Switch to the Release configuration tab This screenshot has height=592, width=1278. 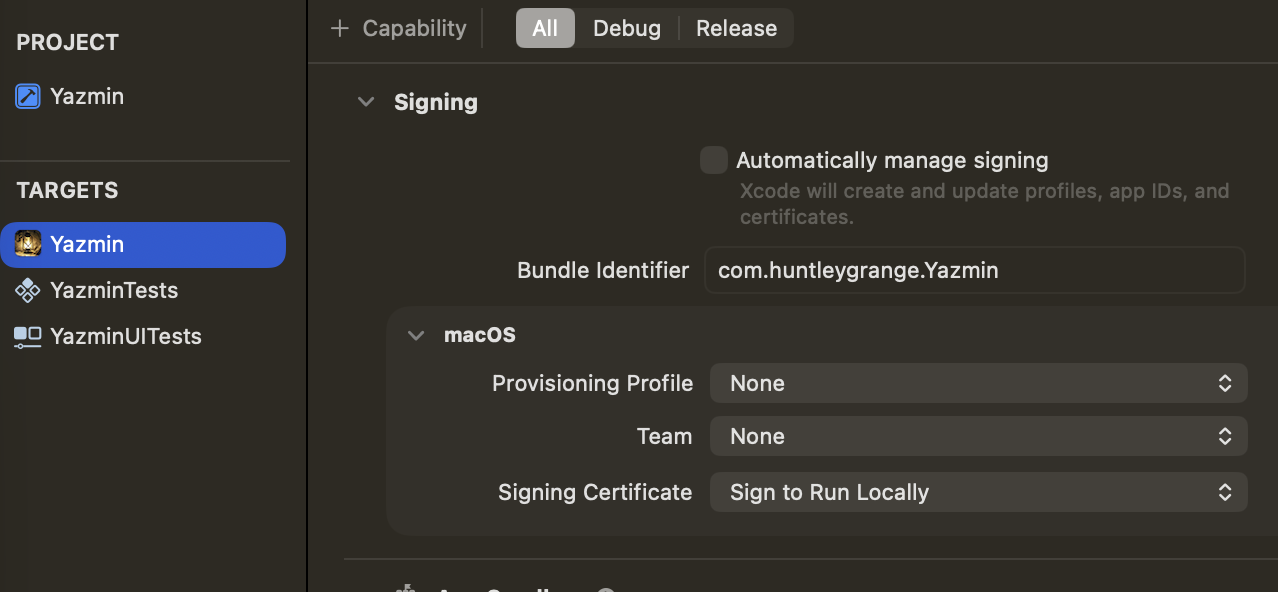coord(737,28)
